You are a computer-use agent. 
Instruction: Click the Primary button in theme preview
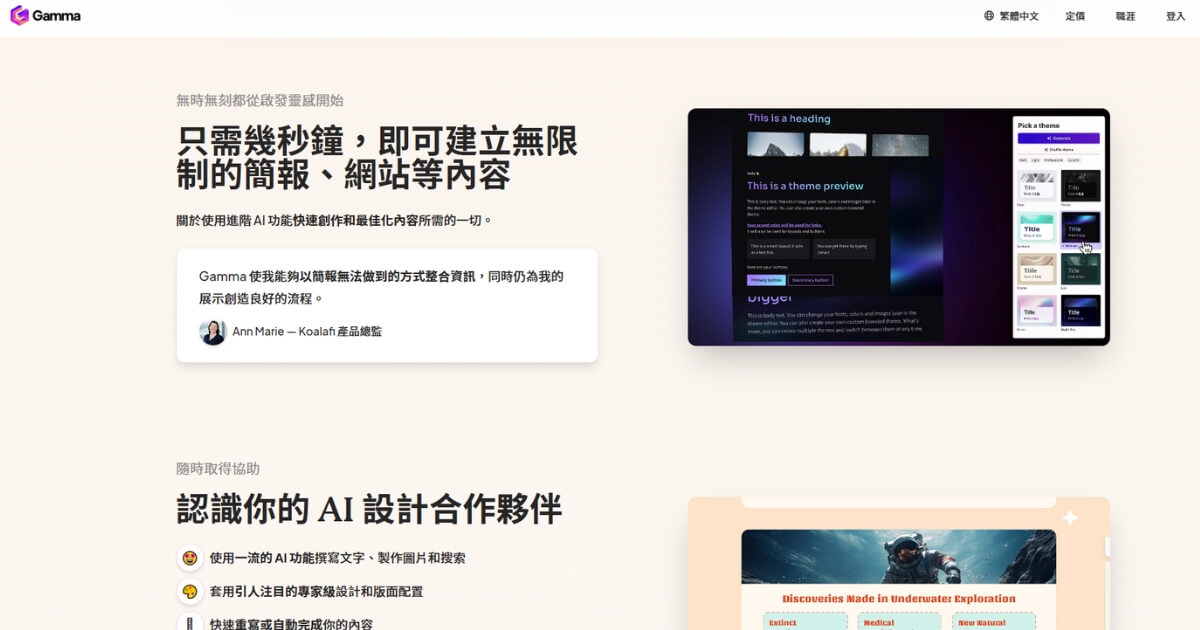pyautogui.click(x=765, y=280)
